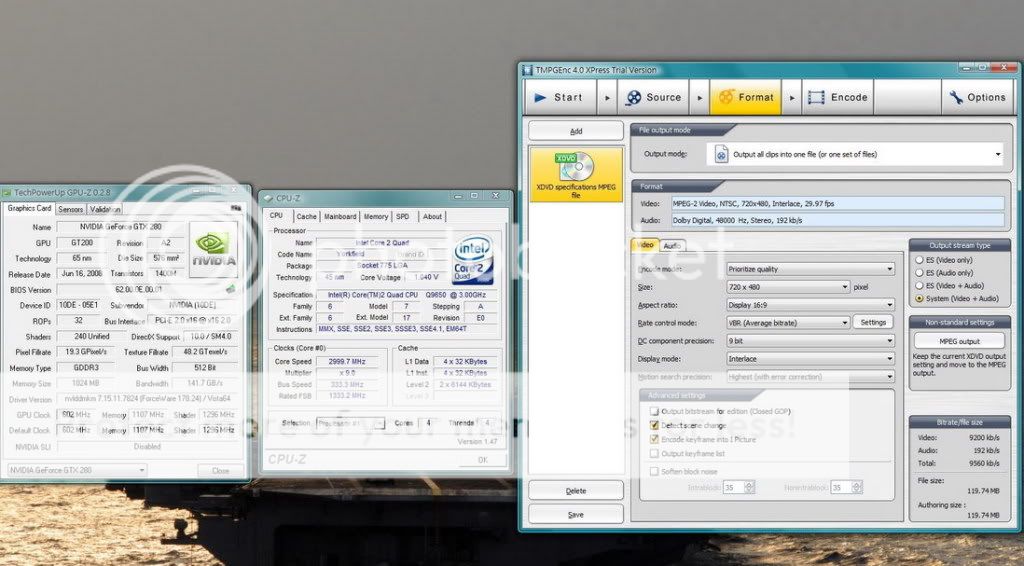Image resolution: width=1024 pixels, height=566 pixels.
Task: Open the CPU-Z About tab
Action: click(432, 217)
